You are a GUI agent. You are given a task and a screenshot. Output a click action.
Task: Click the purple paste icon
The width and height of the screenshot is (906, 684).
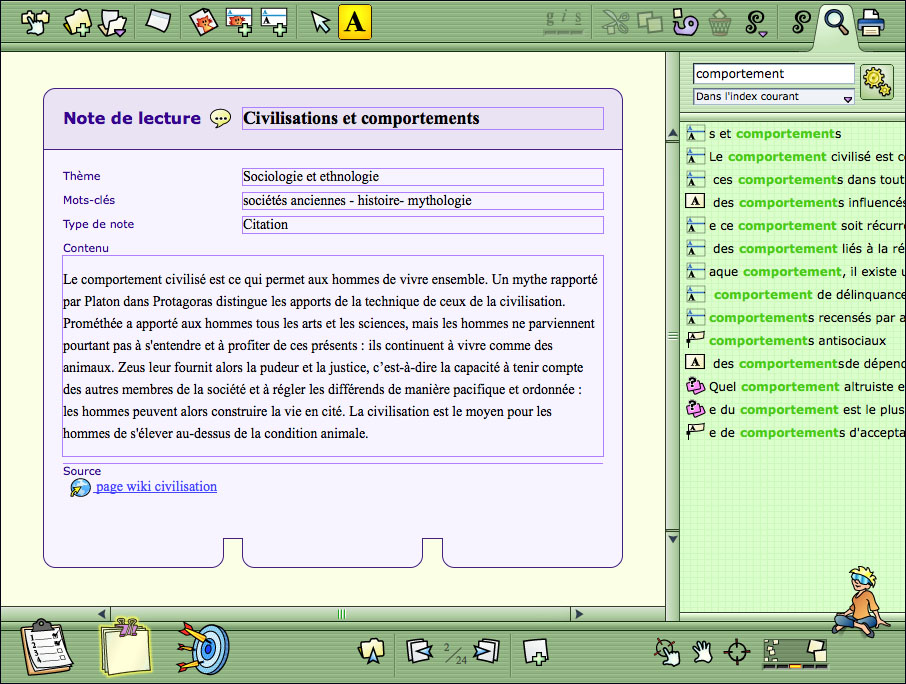pos(685,23)
